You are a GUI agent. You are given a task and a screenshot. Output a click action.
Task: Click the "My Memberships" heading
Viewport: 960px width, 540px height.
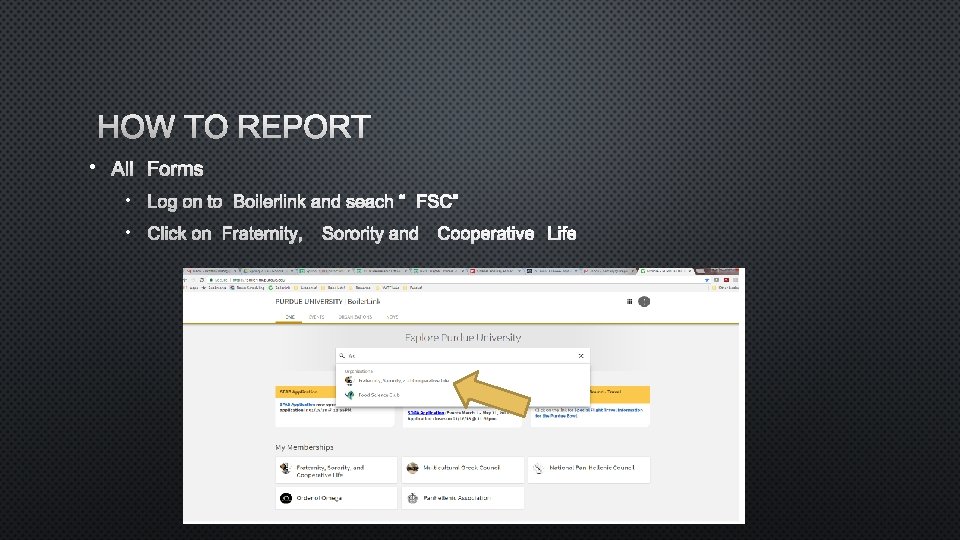point(304,448)
